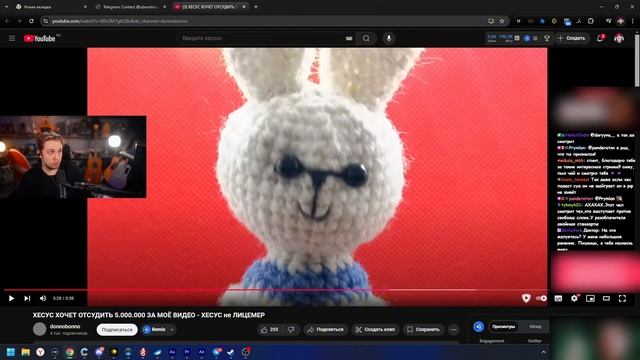Image resolution: width=640 pixels, height=360 pixels.
Task: Open Google Chrome from the taskbar
Action: click(x=70, y=352)
